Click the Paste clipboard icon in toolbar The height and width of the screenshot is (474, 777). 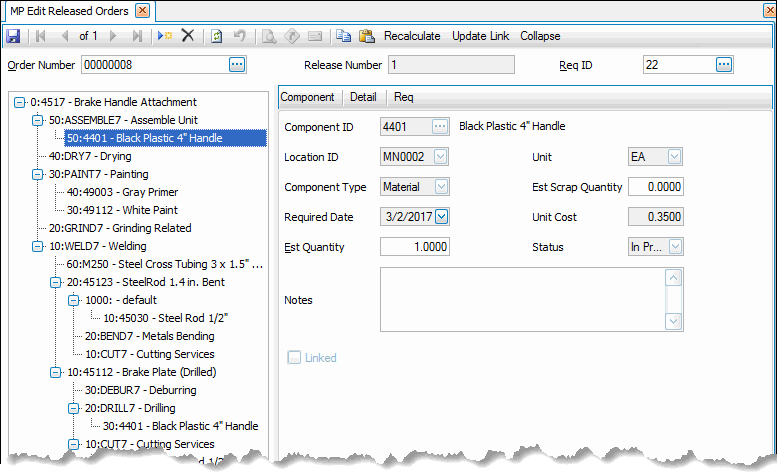point(366,36)
